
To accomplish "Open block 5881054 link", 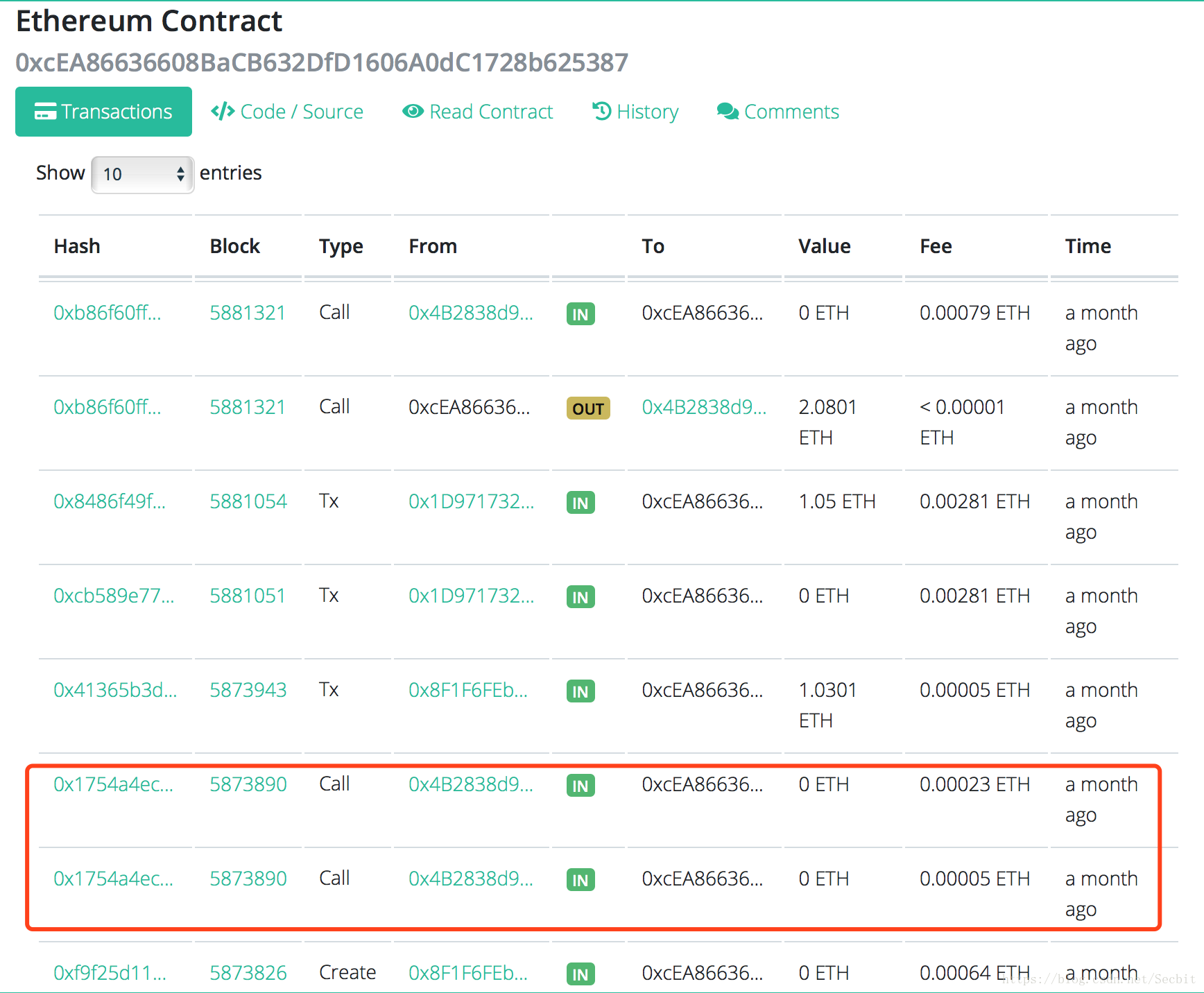I will [x=248, y=501].
